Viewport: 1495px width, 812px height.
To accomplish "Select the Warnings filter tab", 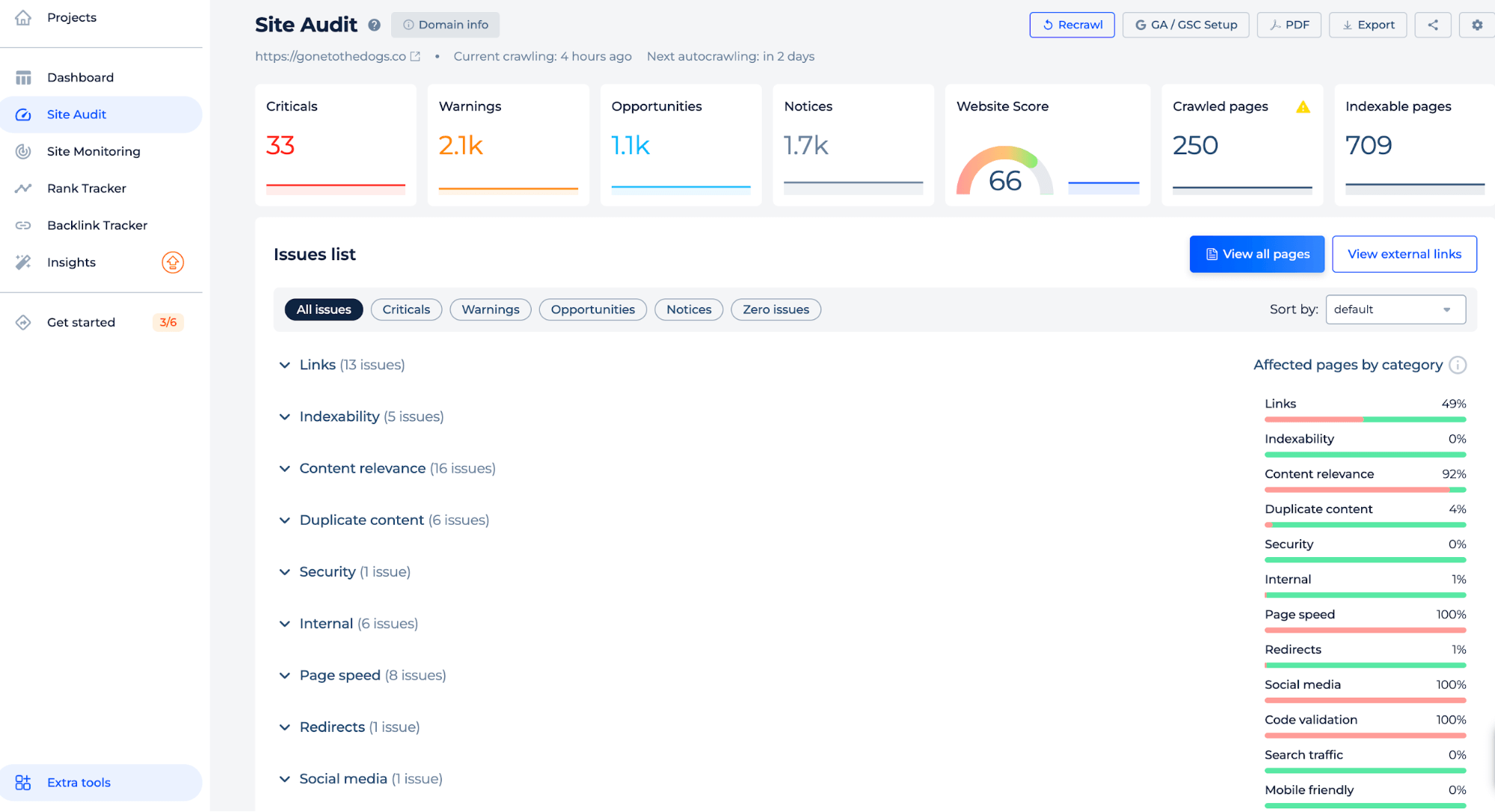I will (490, 309).
